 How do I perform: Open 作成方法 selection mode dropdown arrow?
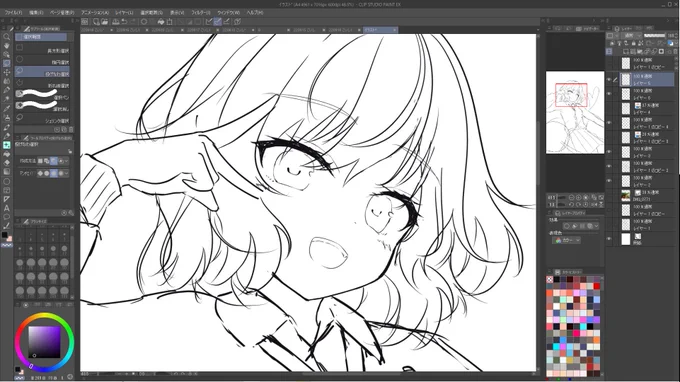point(66,161)
